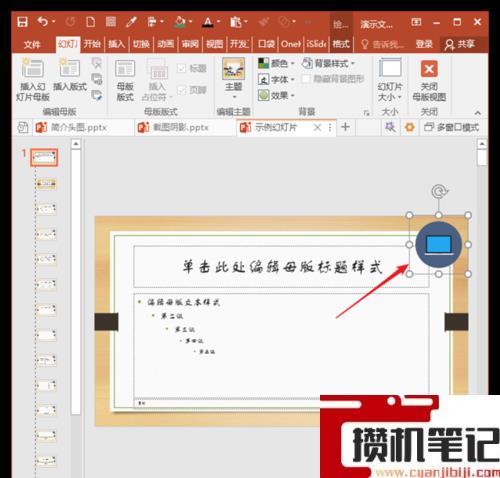The image size is (500, 478).
Task: Switch to the 插入 ribbon tab
Action: [116, 44]
